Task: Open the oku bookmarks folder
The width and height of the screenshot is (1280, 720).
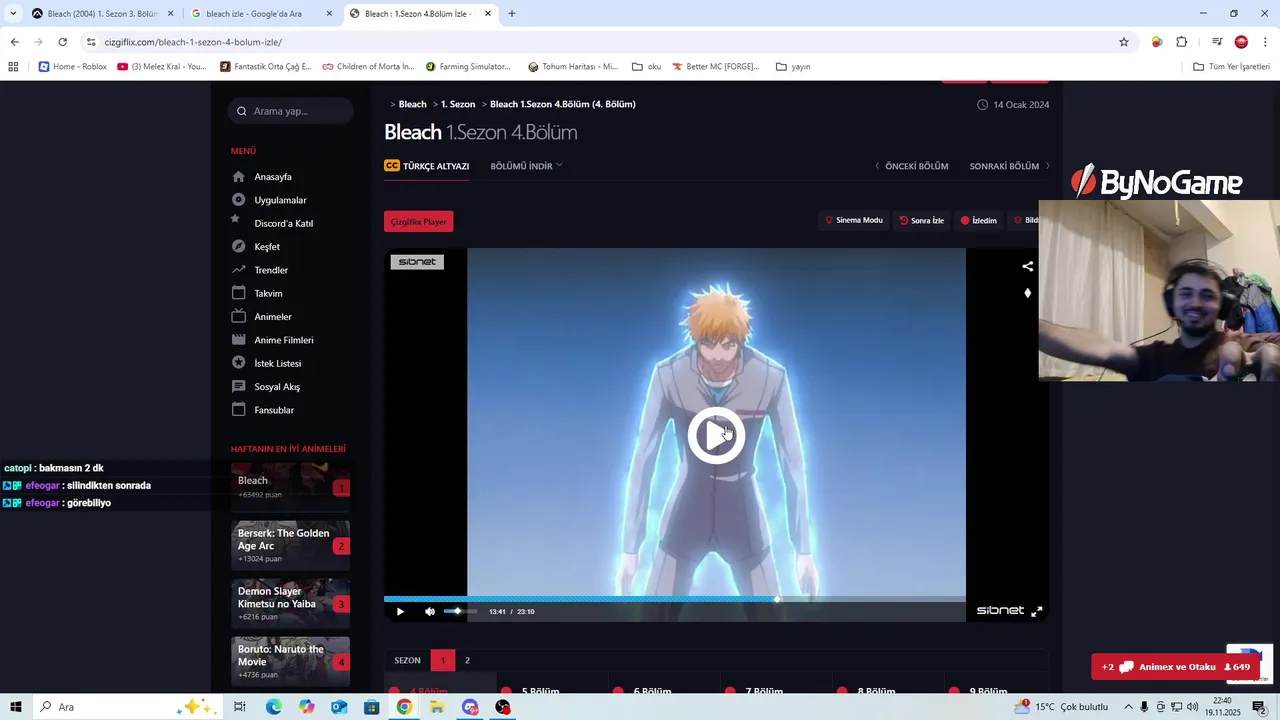Action: pos(647,67)
